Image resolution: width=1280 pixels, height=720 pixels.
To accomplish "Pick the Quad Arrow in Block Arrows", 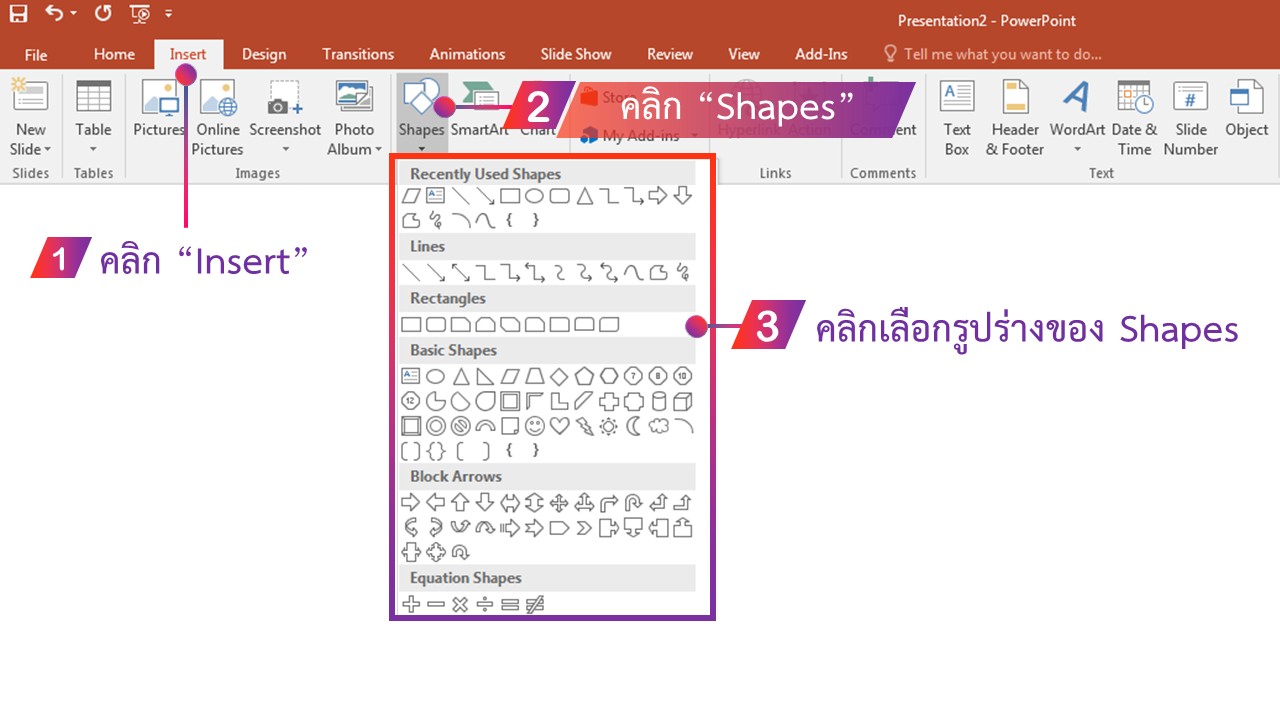I will coord(559,502).
